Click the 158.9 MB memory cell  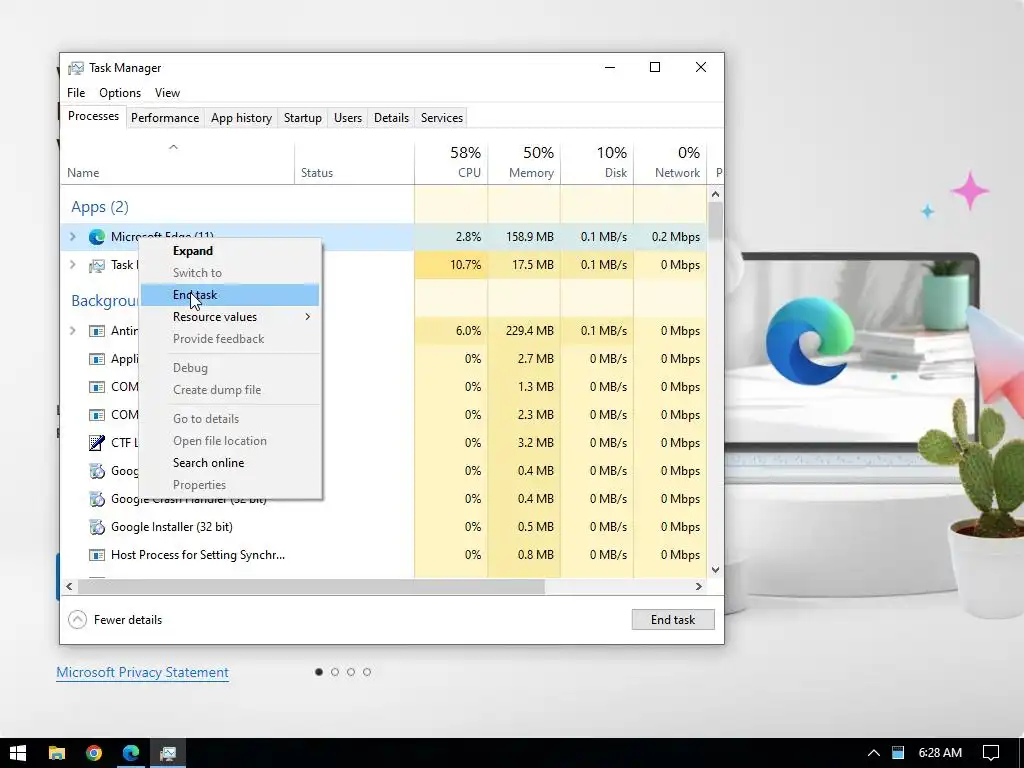tap(524, 236)
